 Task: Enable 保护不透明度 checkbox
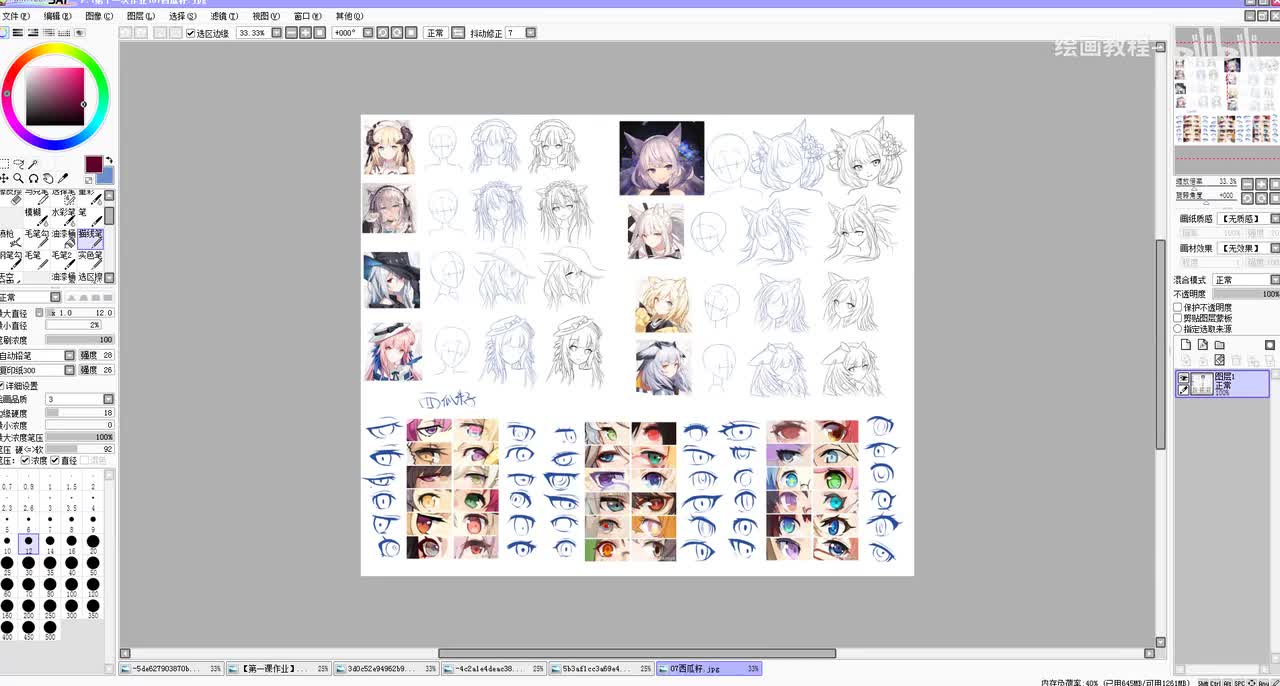[1178, 308]
